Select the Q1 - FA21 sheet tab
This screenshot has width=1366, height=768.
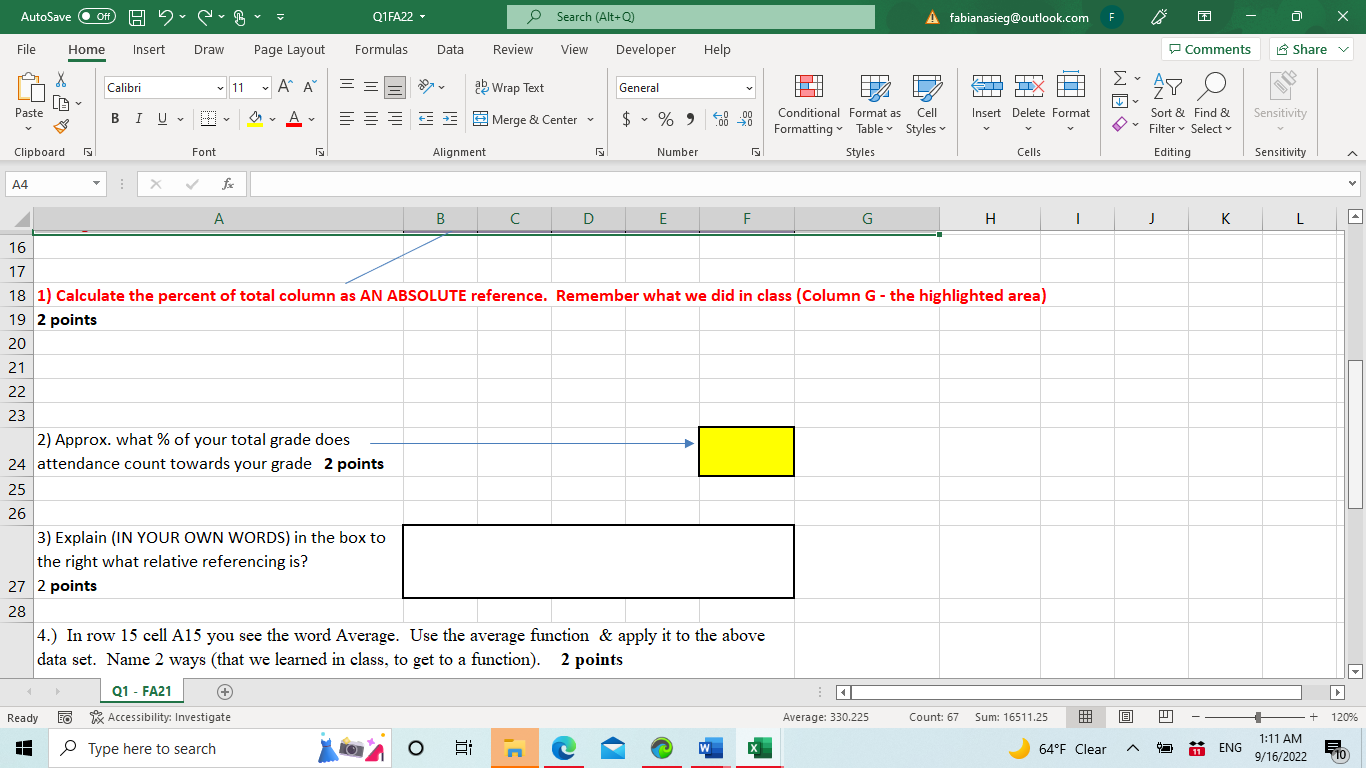coord(142,691)
